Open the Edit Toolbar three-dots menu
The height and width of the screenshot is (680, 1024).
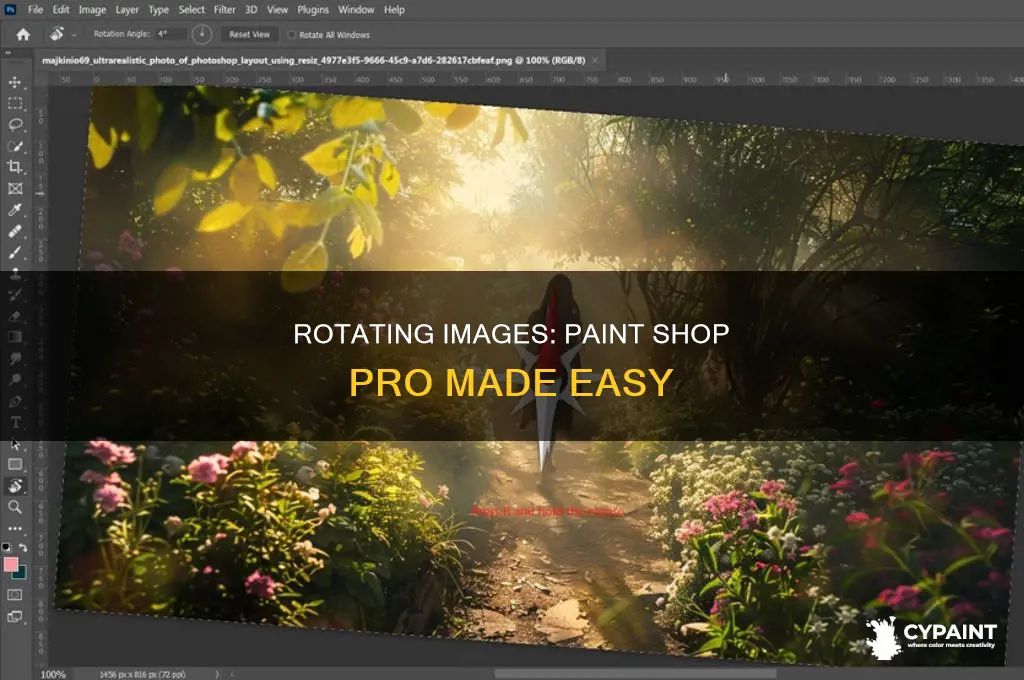pos(14,528)
